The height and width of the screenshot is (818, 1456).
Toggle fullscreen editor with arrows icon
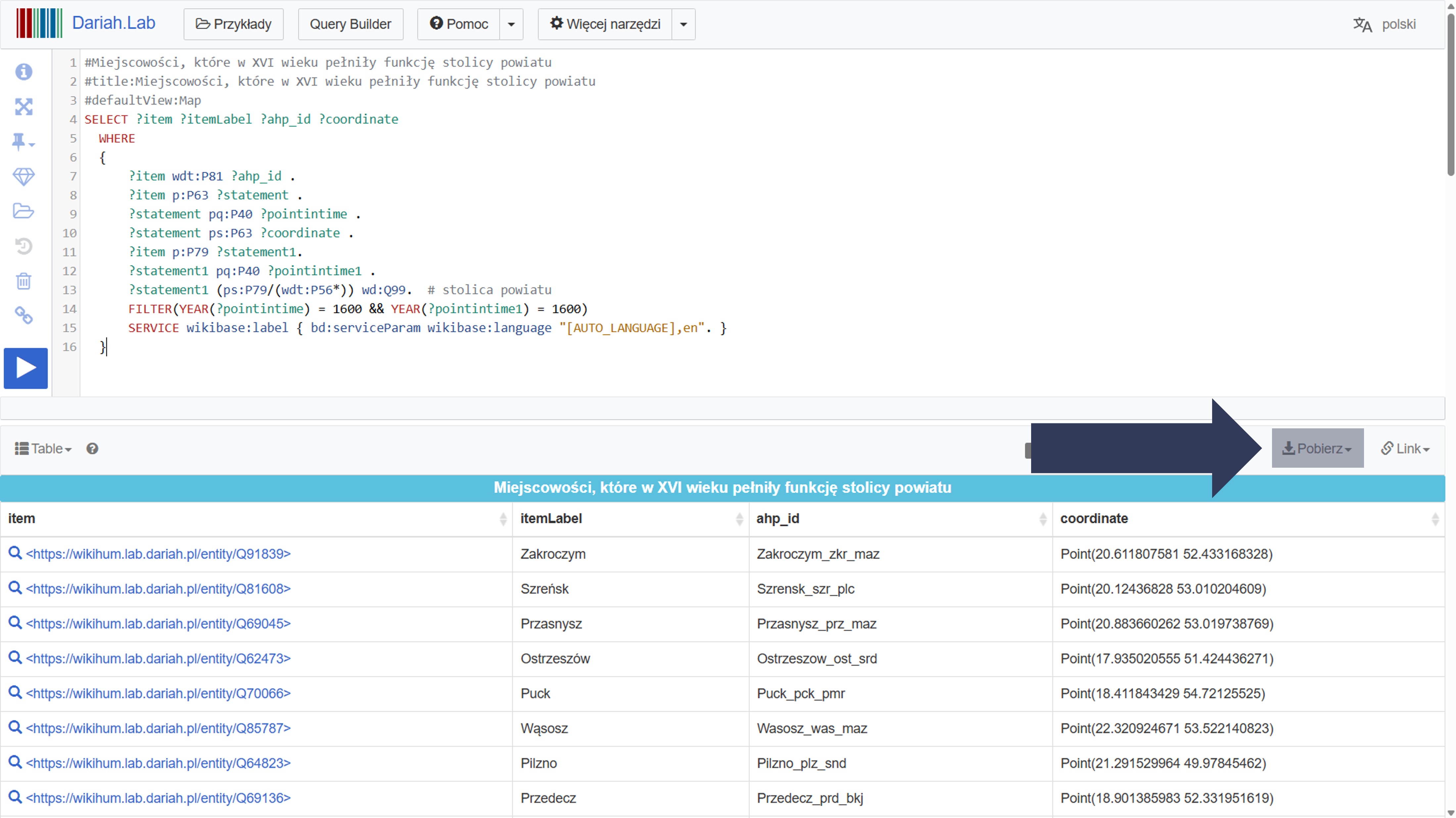(24, 107)
